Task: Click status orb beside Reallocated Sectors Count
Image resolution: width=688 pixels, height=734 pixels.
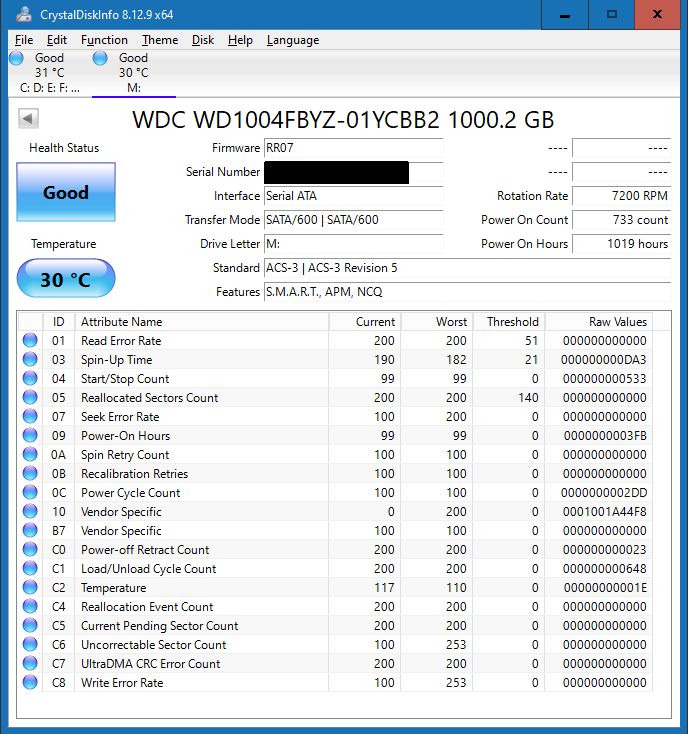Action: [x=29, y=398]
